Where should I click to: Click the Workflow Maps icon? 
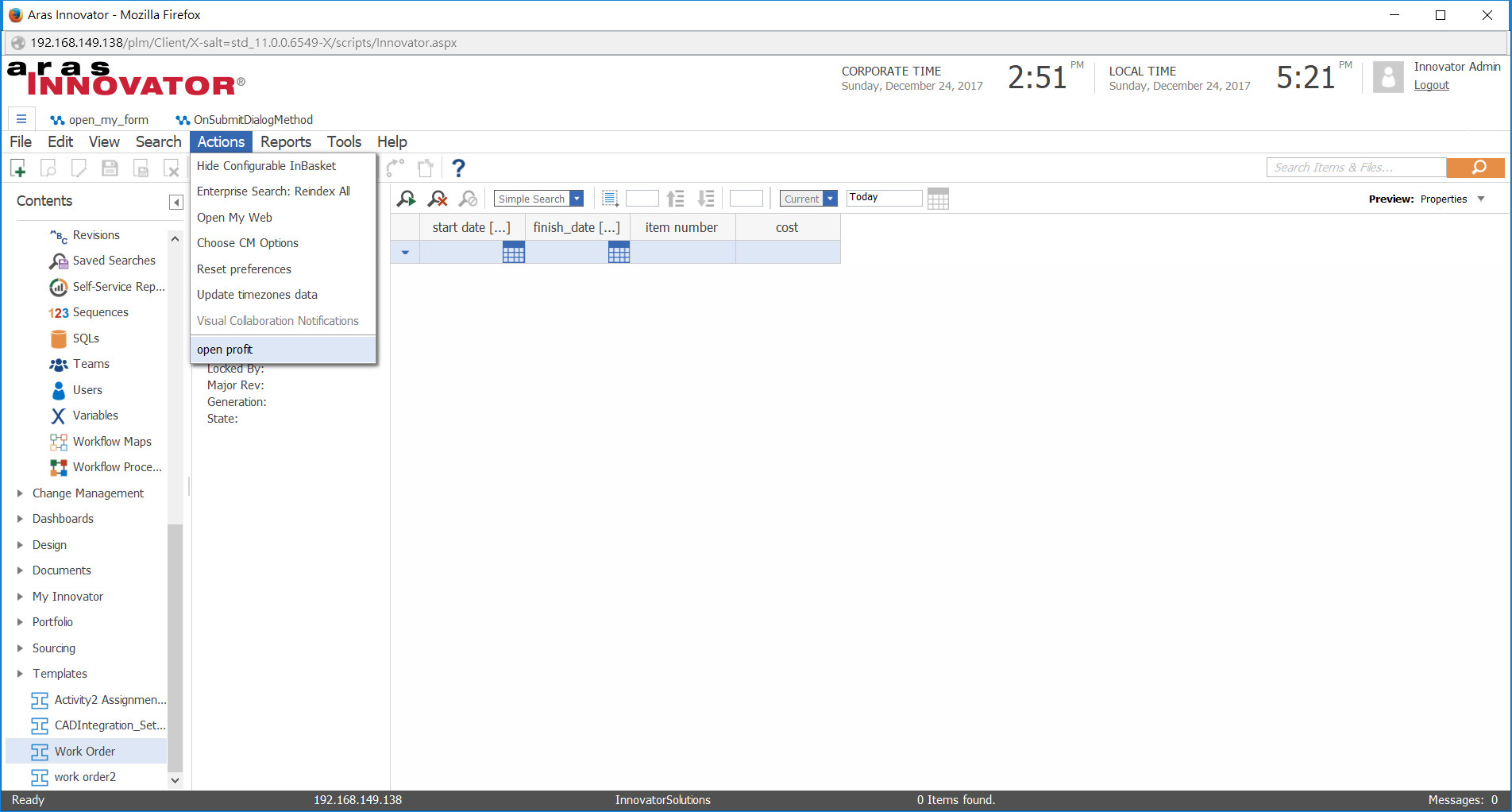(59, 442)
